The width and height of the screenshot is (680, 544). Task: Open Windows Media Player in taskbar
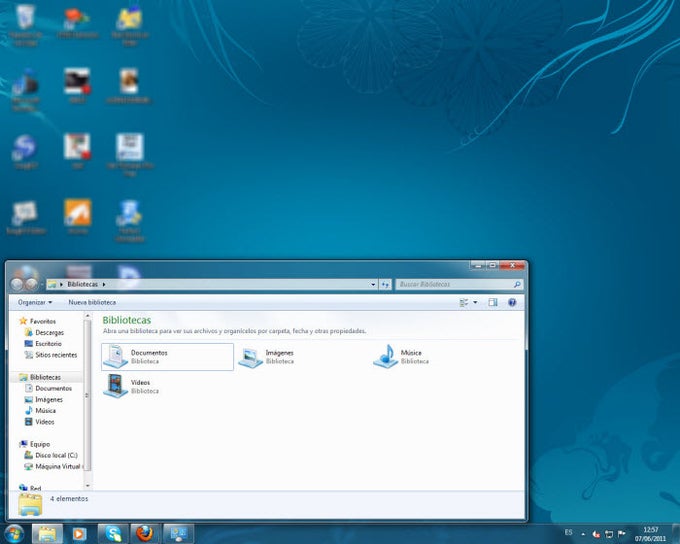[x=80, y=533]
